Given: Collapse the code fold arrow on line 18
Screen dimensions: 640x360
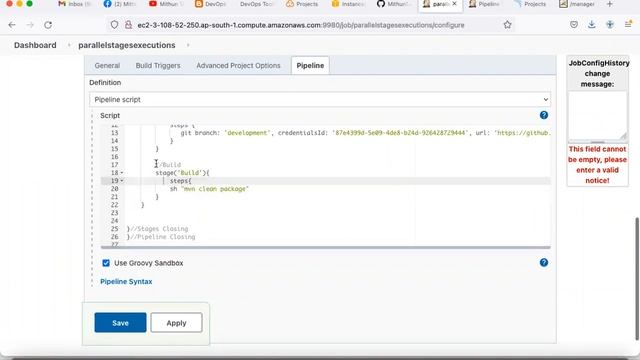Looking at the screenshot, I should pyautogui.click(x=122, y=173).
